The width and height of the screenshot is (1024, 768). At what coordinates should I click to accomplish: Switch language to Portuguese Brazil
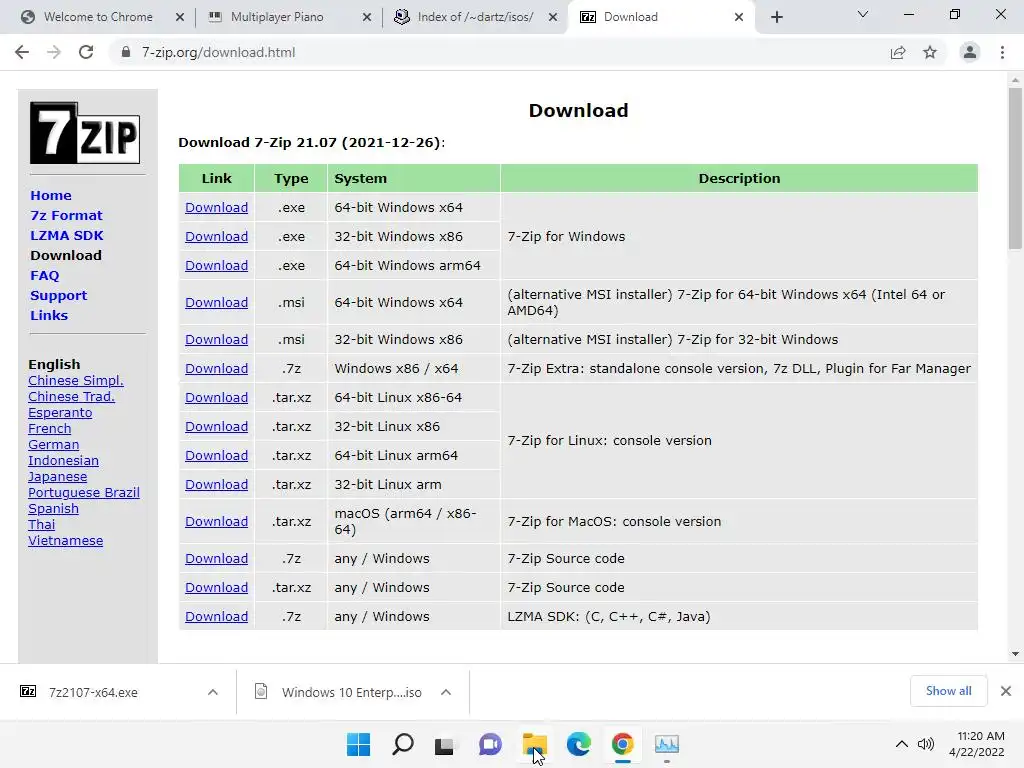pos(84,493)
